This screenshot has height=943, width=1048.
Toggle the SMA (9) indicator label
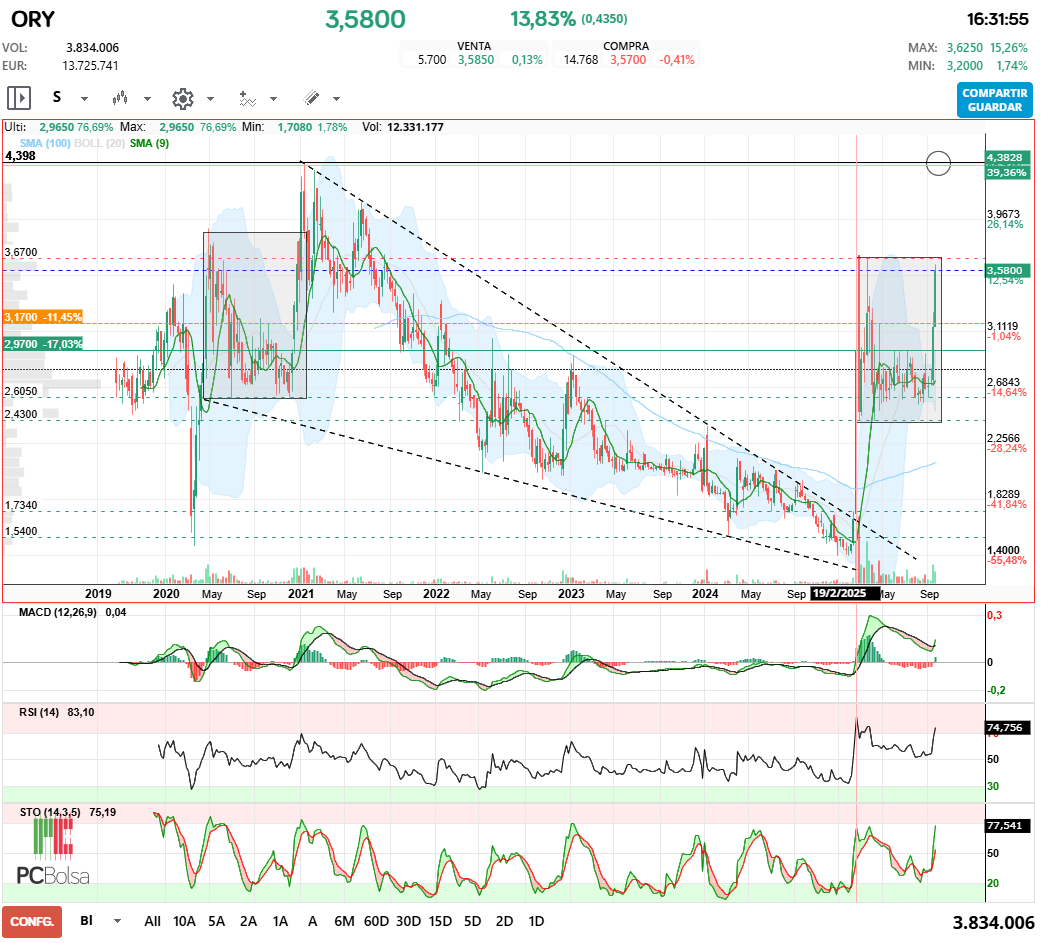[x=149, y=143]
